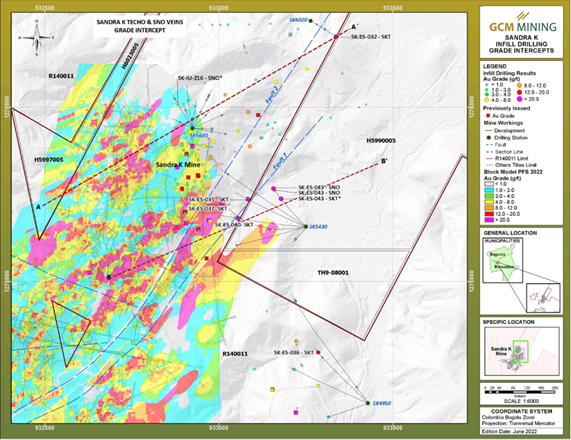Image resolution: width=571 pixels, height=440 pixels.
Task: Click the 'SK-IU-216 - SNO*' drill hole label
Action: point(200,78)
